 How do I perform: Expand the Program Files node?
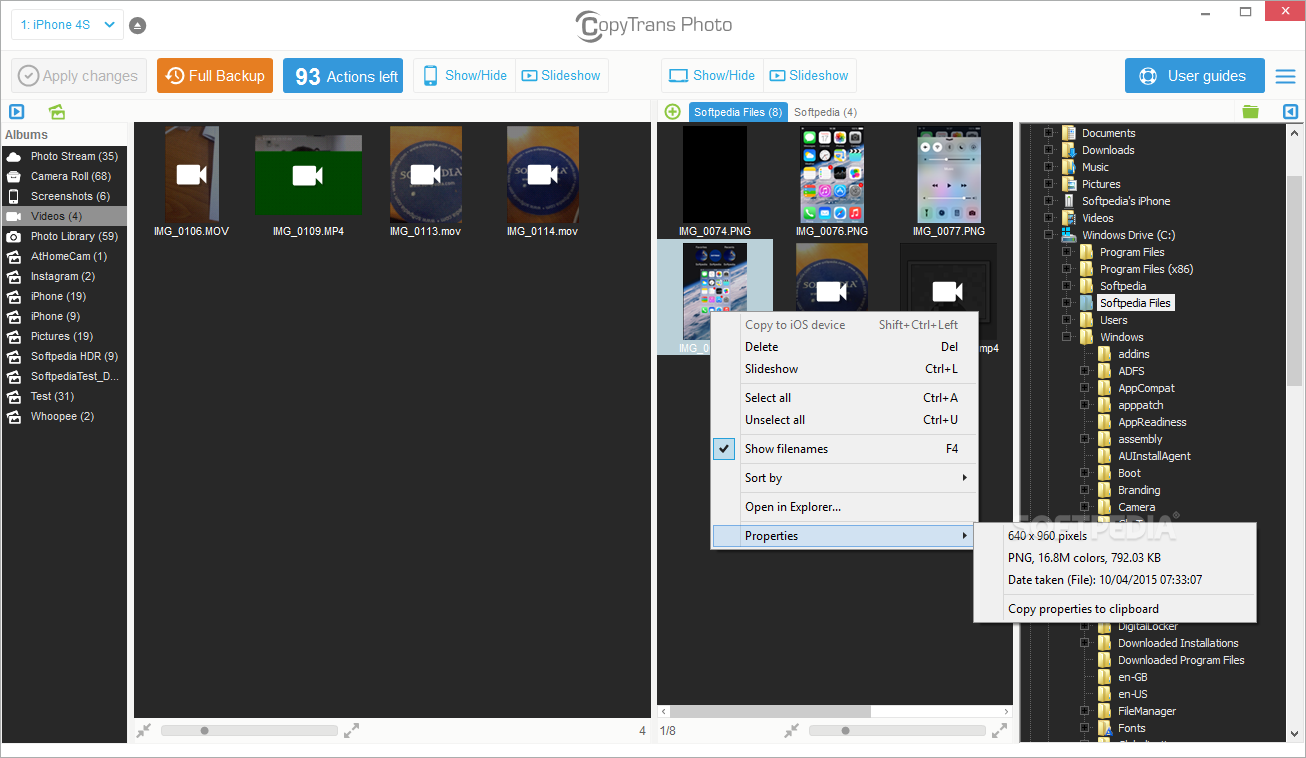pos(1067,252)
